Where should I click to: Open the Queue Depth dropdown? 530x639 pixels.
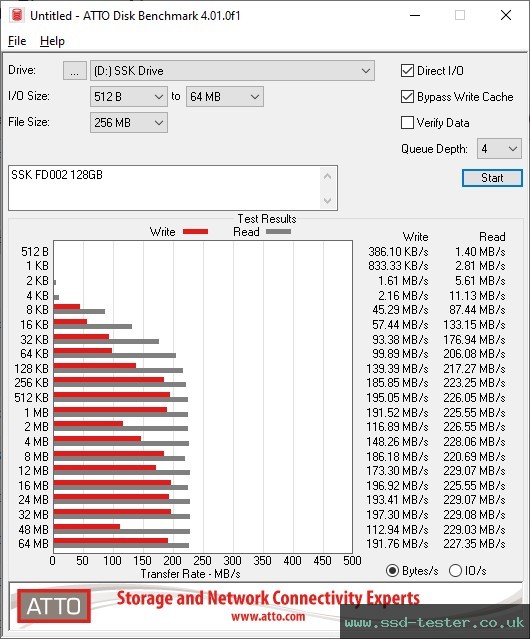(499, 149)
